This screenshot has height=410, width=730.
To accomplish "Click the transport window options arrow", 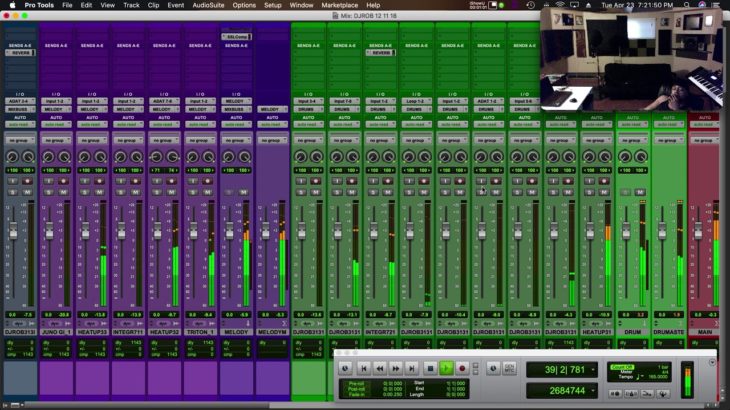I will click(x=712, y=362).
